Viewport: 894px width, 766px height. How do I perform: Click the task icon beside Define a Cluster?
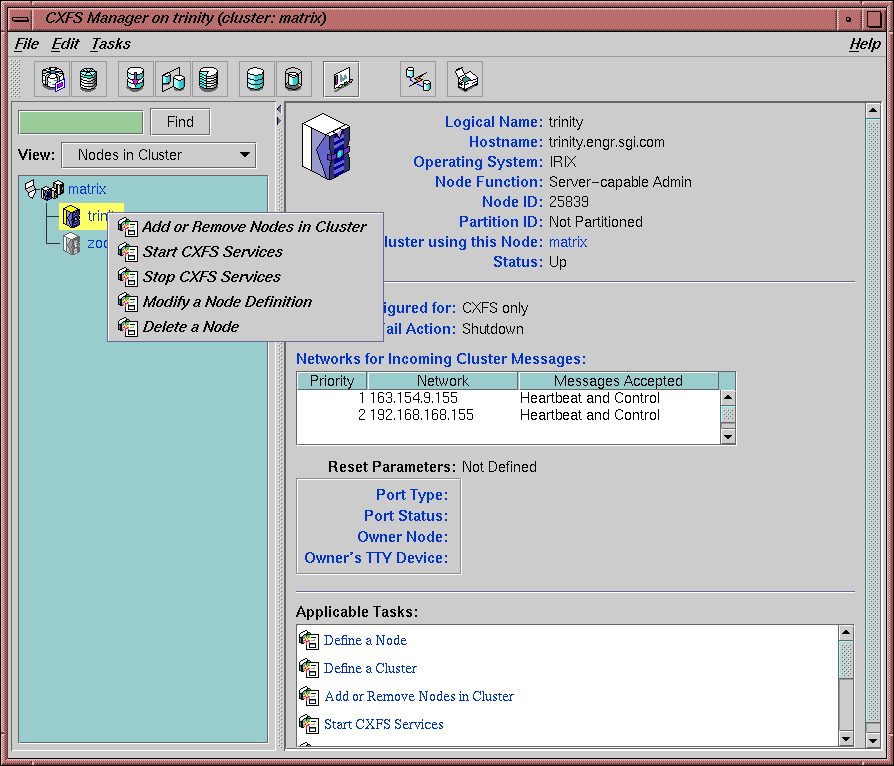click(309, 668)
